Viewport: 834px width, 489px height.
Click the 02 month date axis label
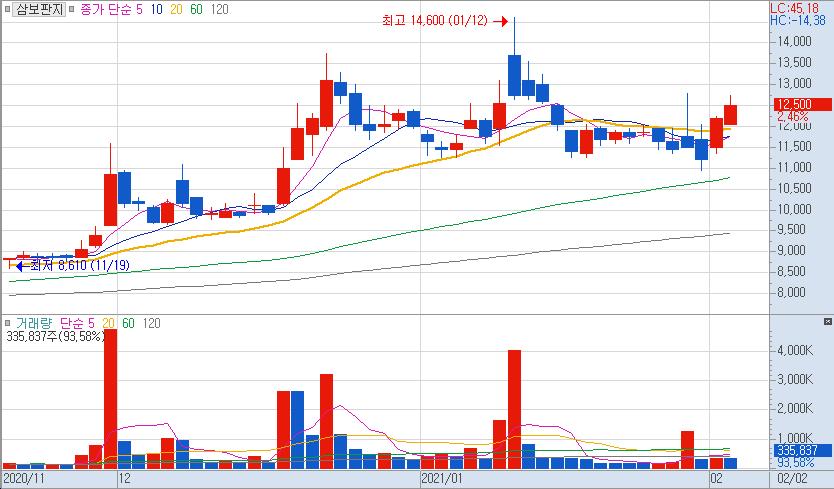pyautogui.click(x=716, y=478)
